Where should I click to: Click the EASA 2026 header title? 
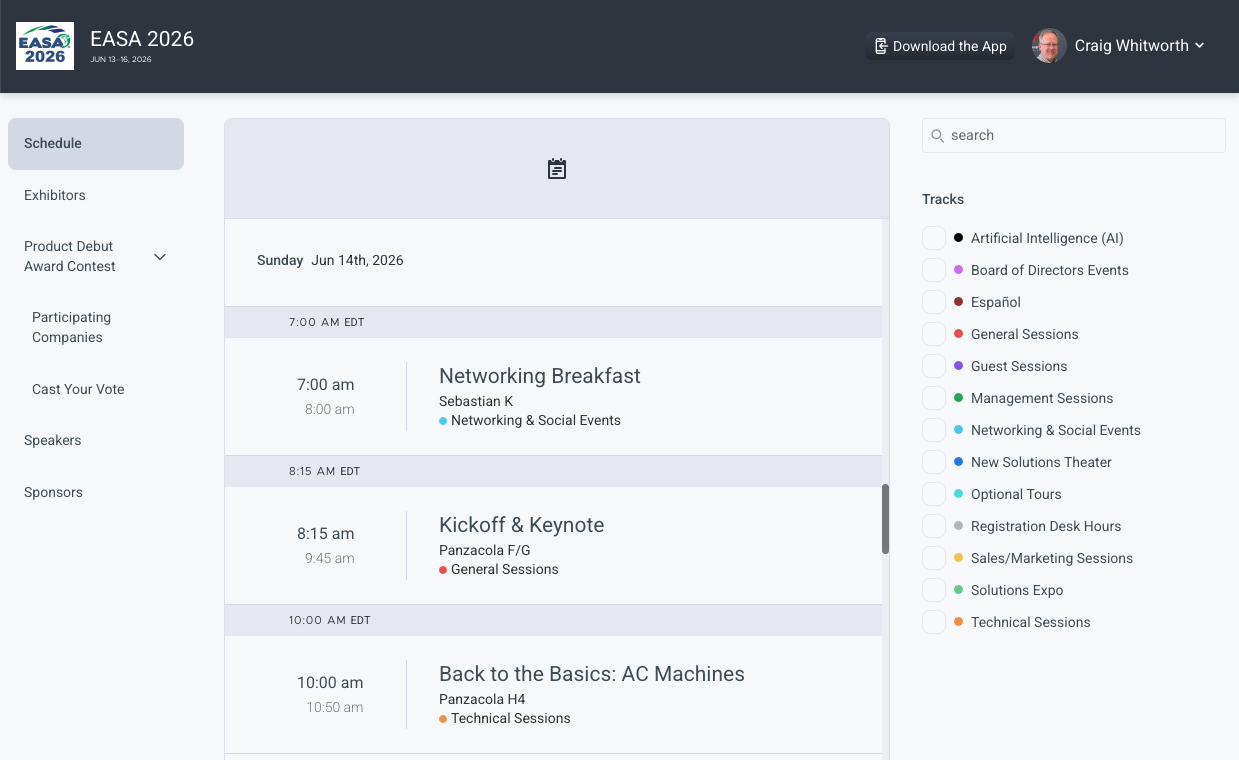[x=142, y=39]
